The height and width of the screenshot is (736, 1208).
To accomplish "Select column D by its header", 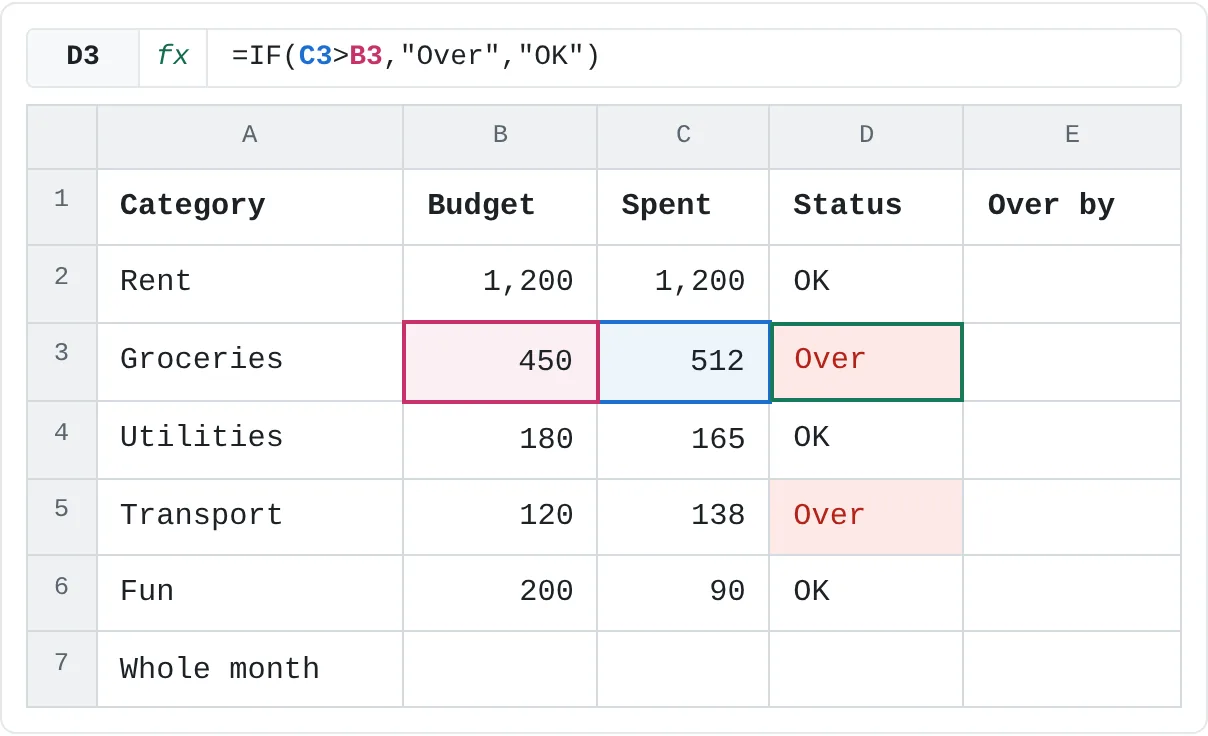I will (866, 136).
